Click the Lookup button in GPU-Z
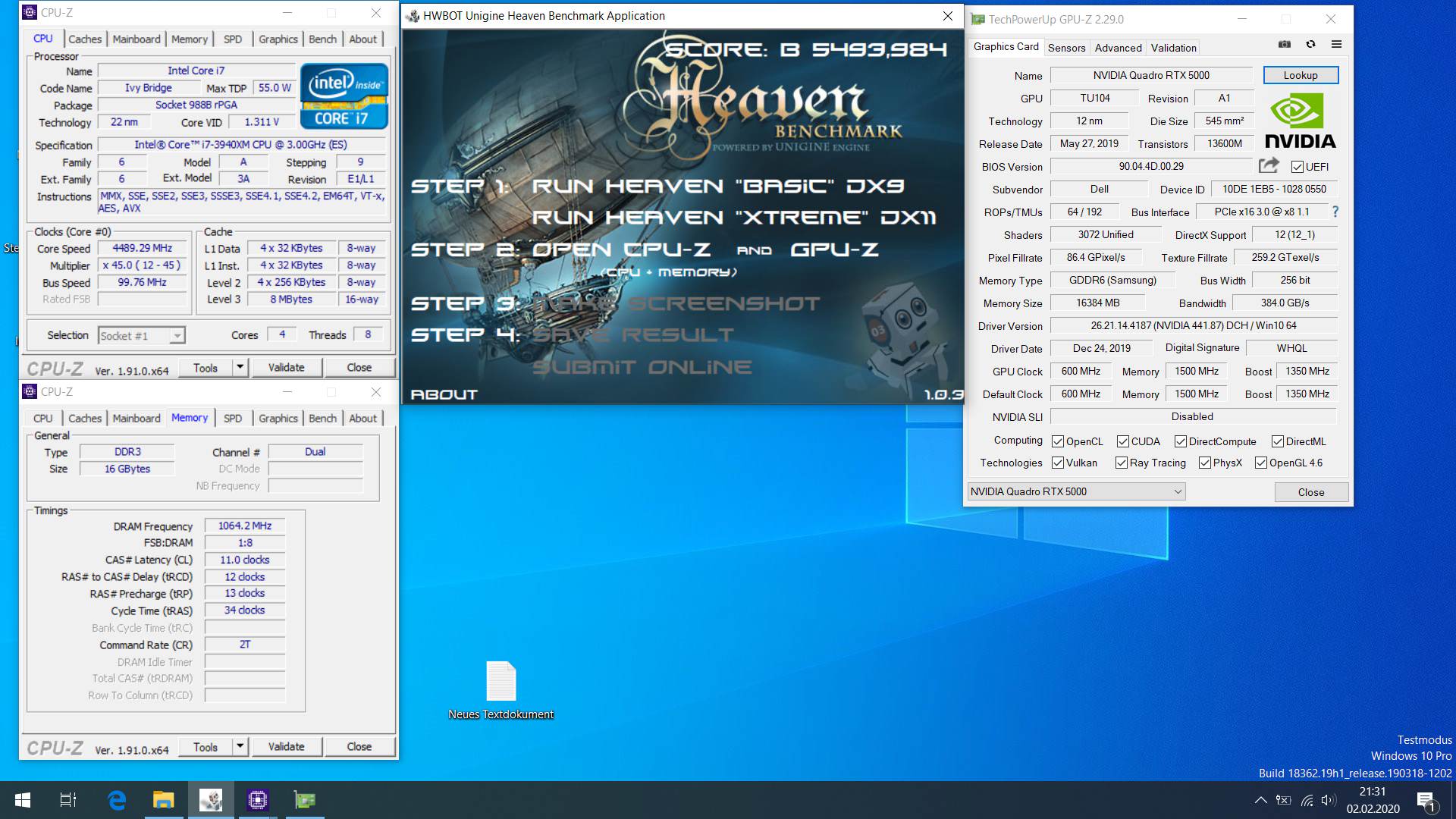 (x=1301, y=75)
